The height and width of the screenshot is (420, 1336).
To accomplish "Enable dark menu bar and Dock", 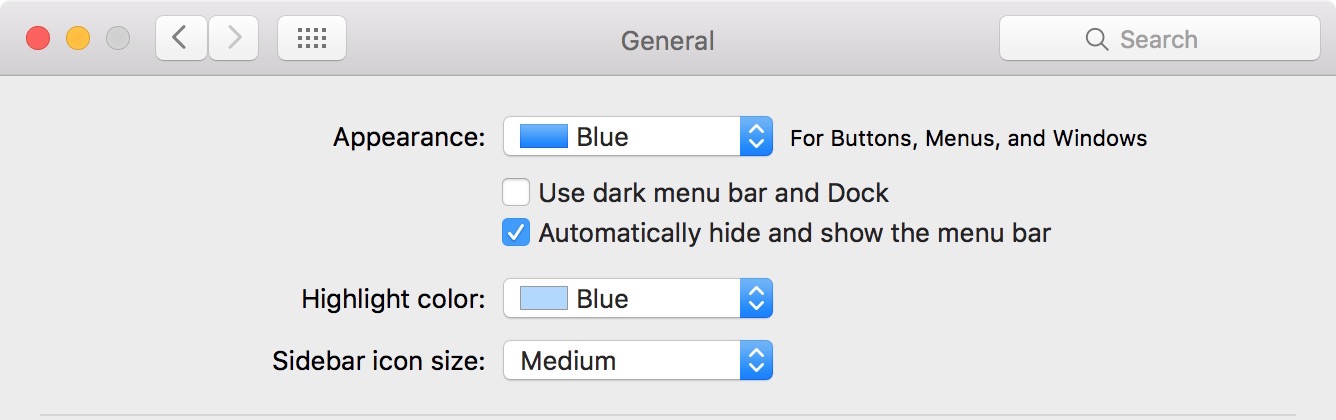I will 516,192.
